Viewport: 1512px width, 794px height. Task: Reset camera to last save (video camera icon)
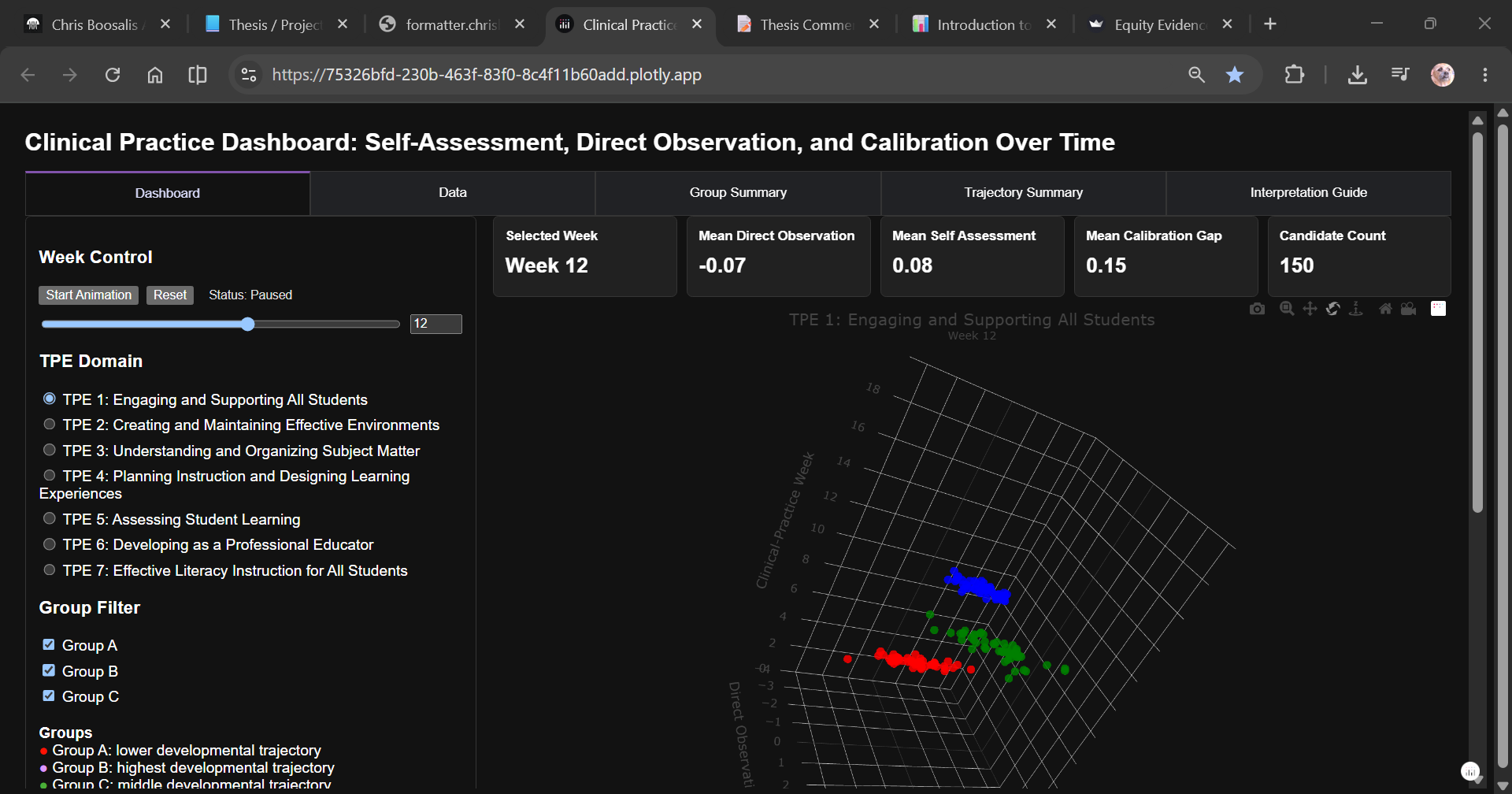[1408, 309]
